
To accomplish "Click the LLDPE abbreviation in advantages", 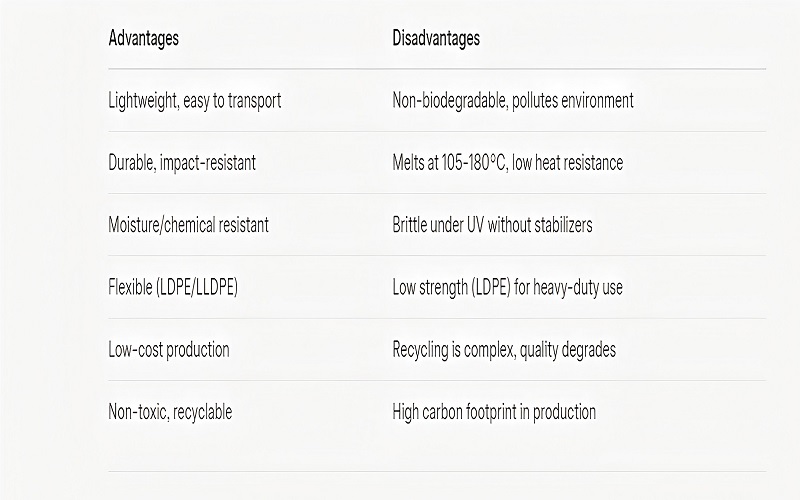I will (216, 287).
